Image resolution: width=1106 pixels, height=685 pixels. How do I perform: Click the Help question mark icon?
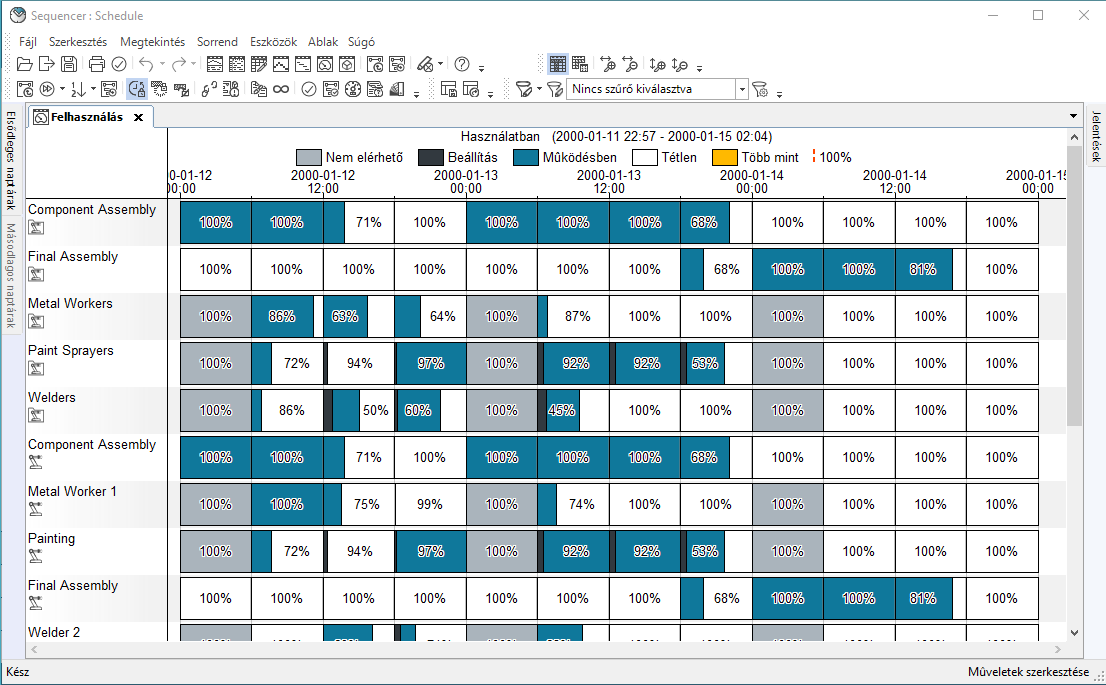click(462, 64)
